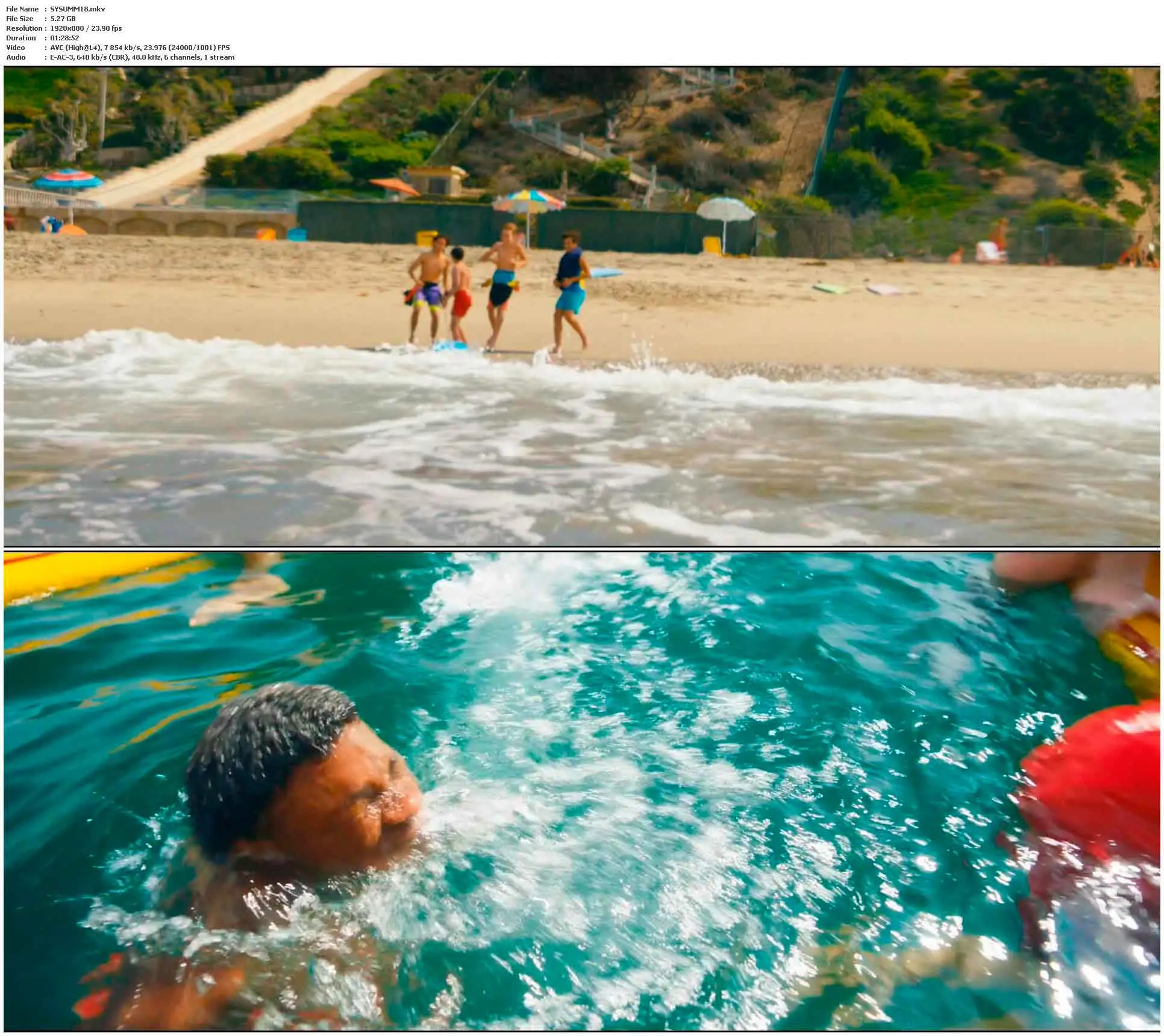Click the file name SYSUMM18.mkv text
The image size is (1164, 1036).
[77, 9]
